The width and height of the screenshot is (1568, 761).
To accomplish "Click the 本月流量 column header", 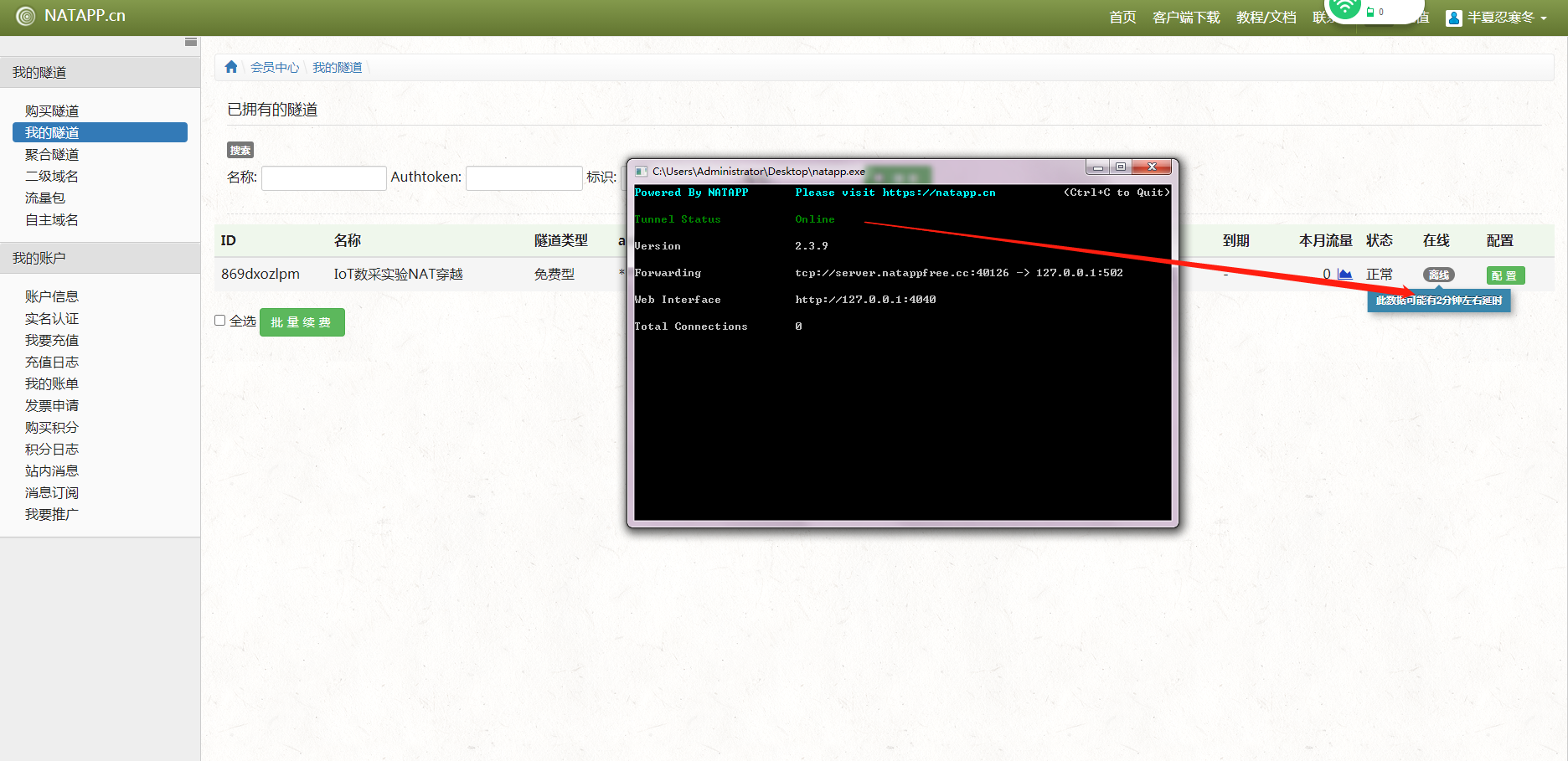I will [1326, 241].
